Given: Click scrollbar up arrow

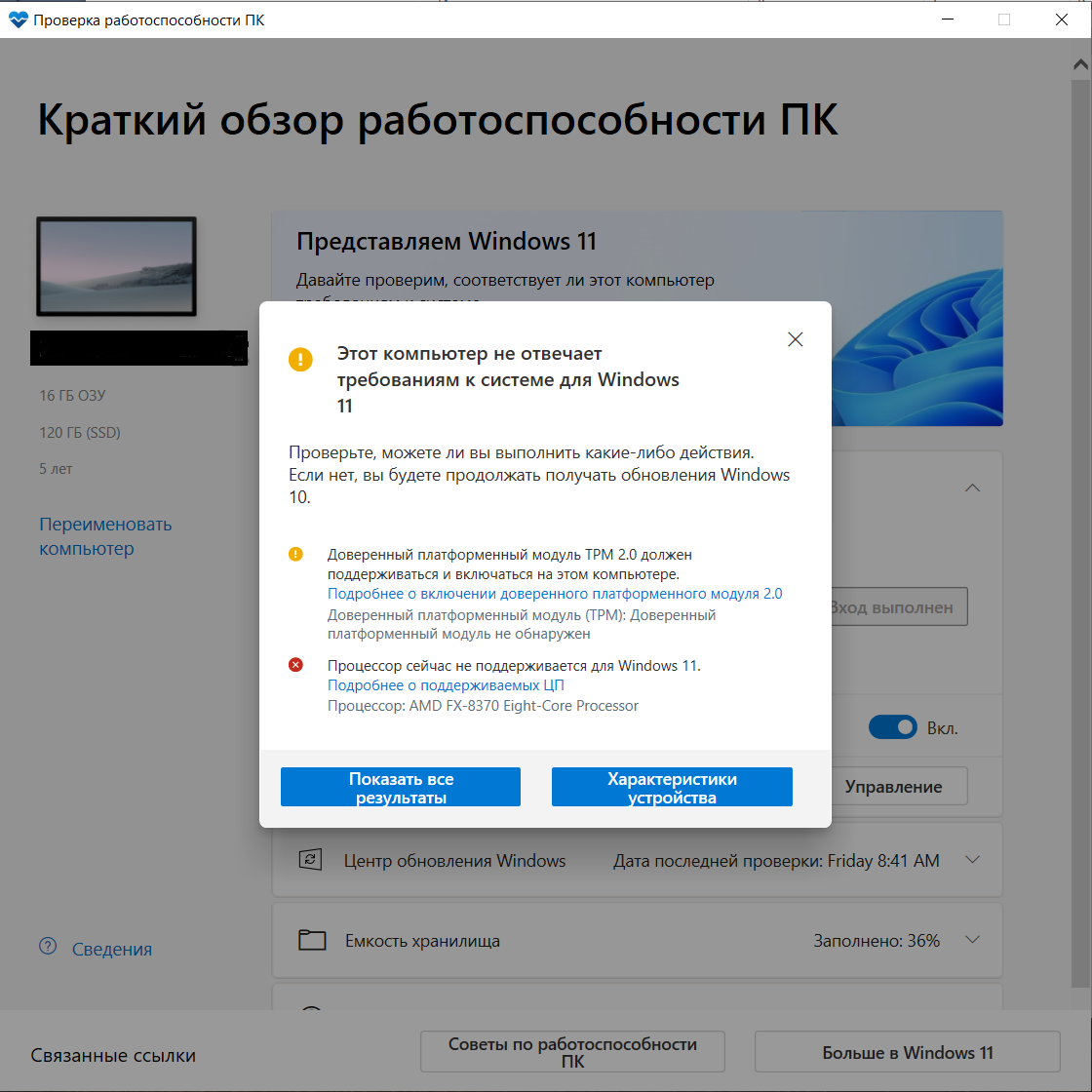Looking at the screenshot, I should (x=1080, y=64).
